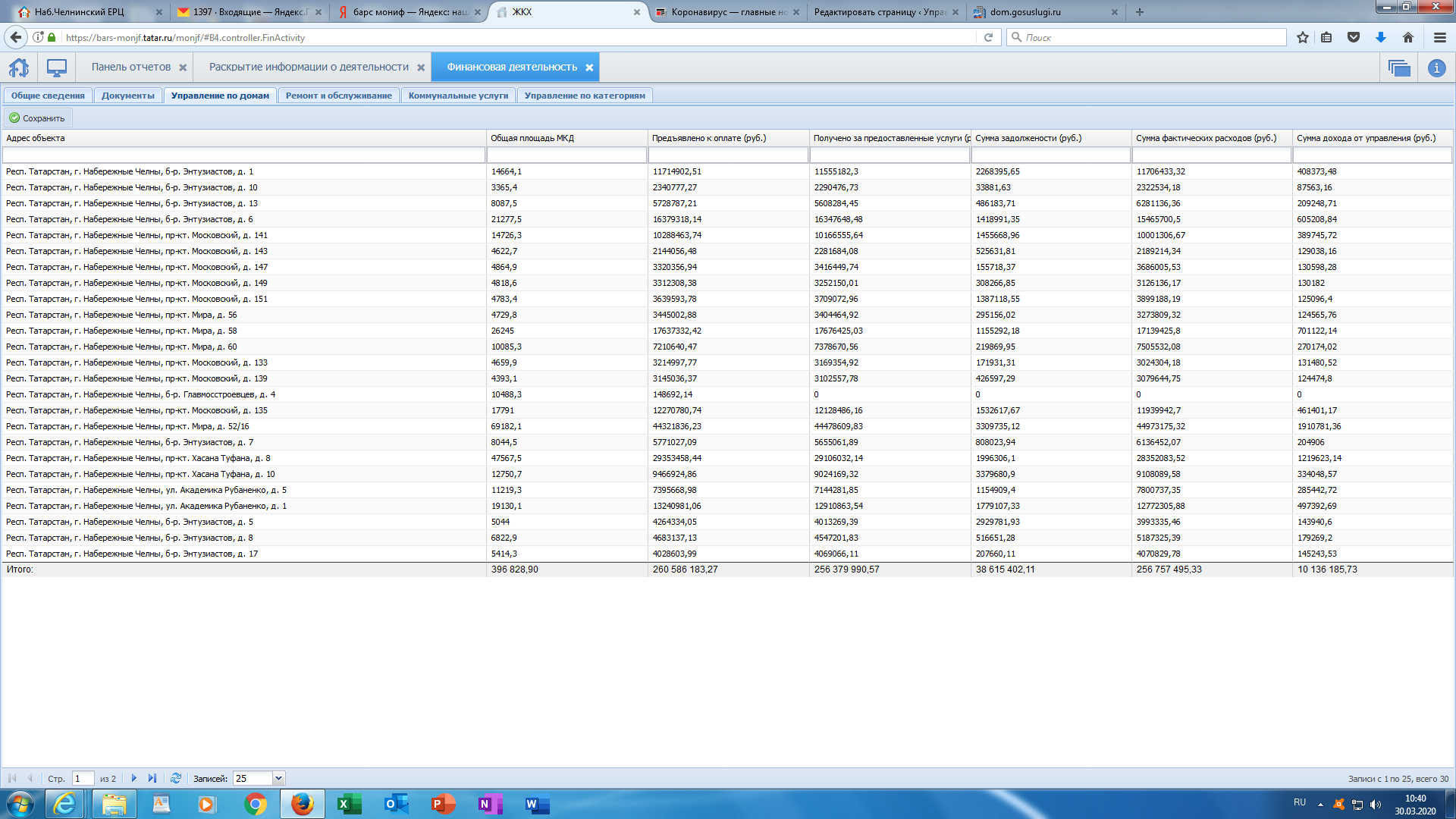This screenshot has width=1456, height=819.
Task: Open browser bookmarks list icon
Action: (1326, 37)
